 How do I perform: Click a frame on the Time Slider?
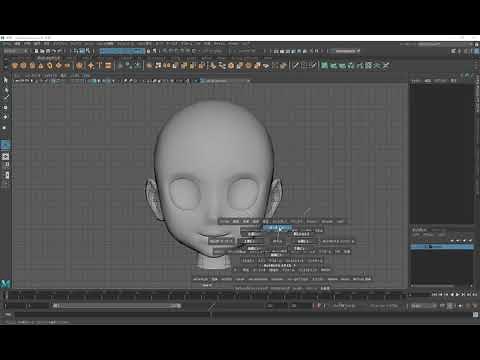tap(207, 295)
